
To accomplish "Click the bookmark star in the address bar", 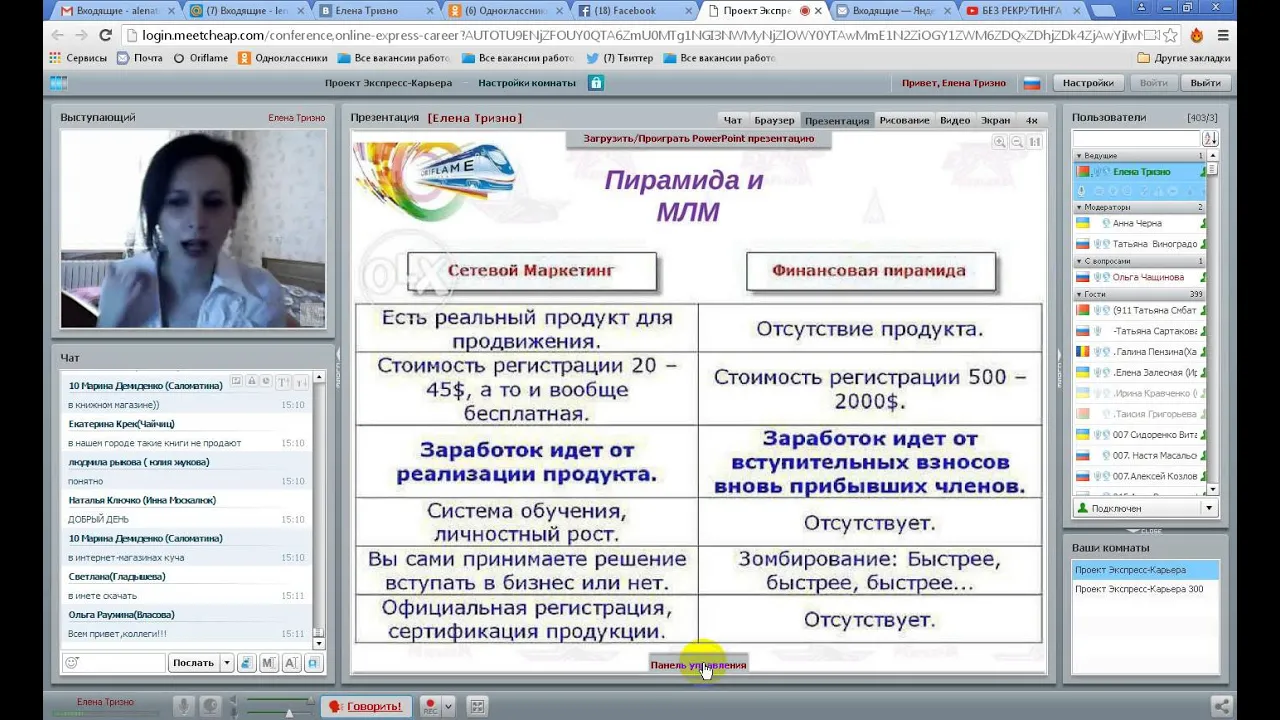I will (x=1171, y=35).
